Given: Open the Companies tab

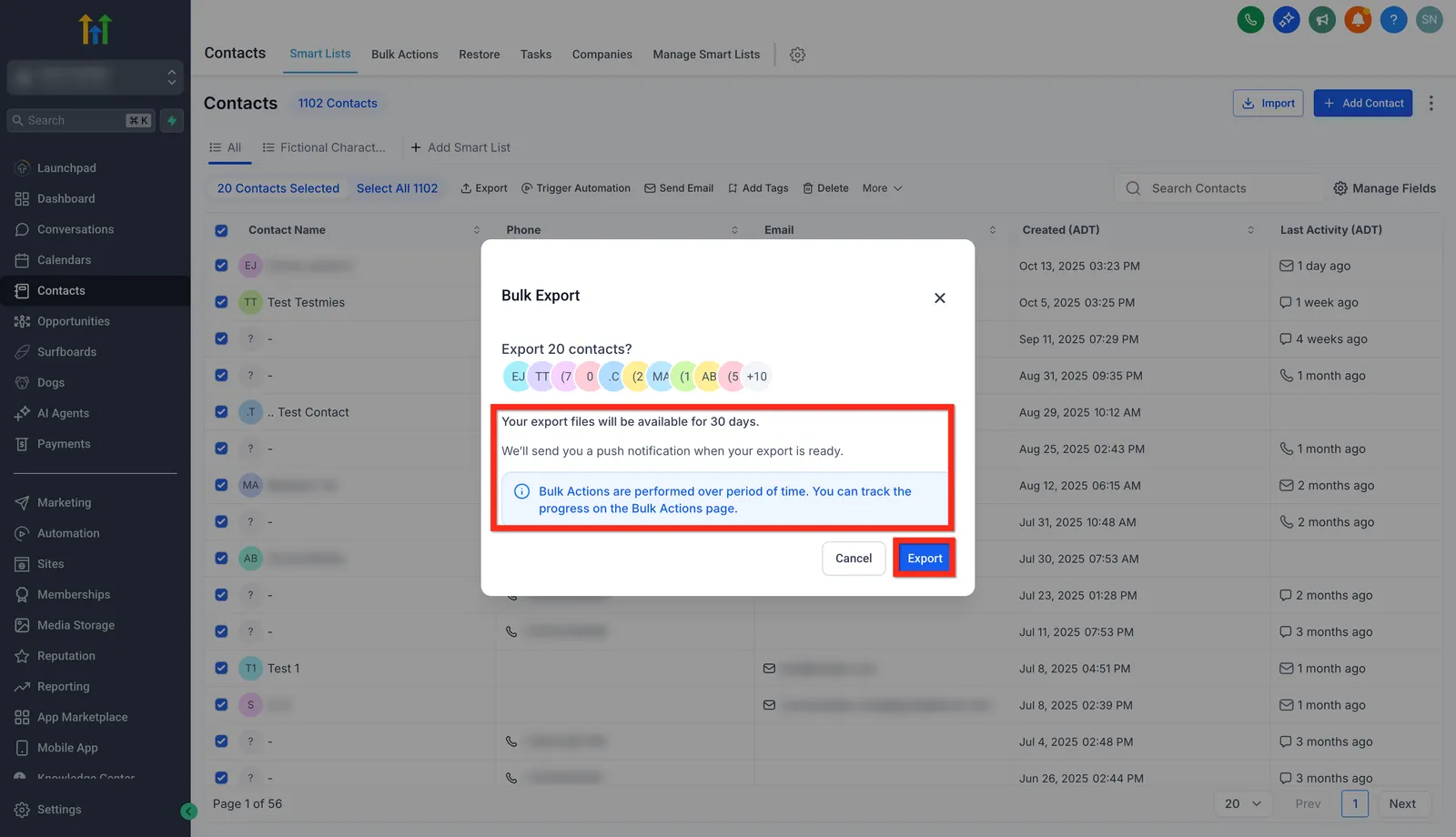Looking at the screenshot, I should coord(602,55).
